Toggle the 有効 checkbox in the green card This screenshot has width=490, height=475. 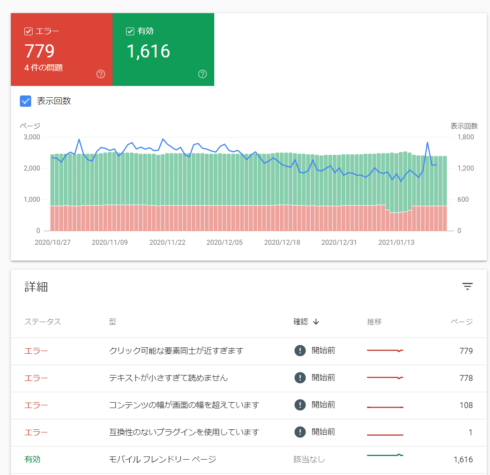[x=130, y=31]
